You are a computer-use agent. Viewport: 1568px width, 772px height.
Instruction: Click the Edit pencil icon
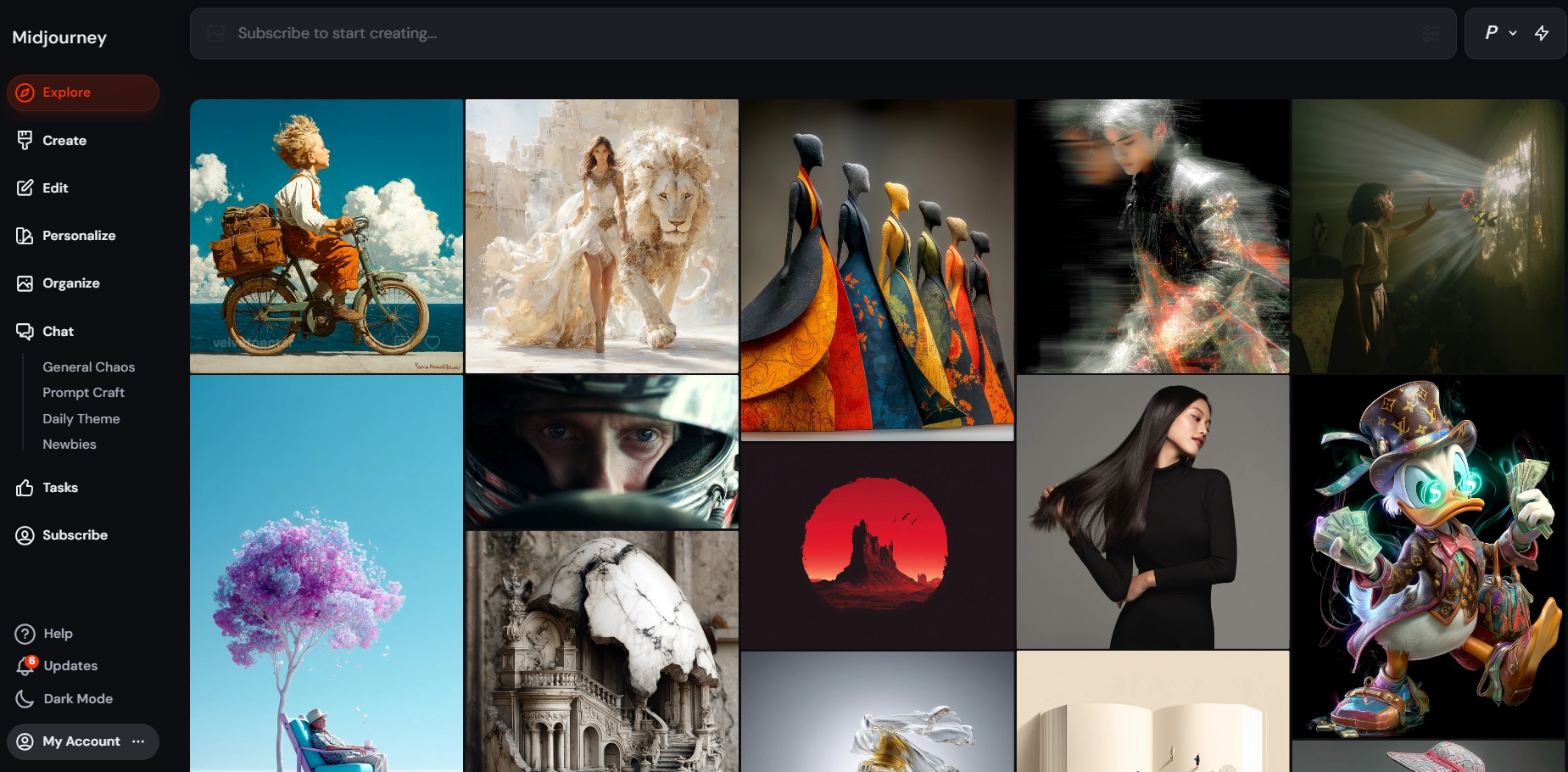pyautogui.click(x=25, y=188)
